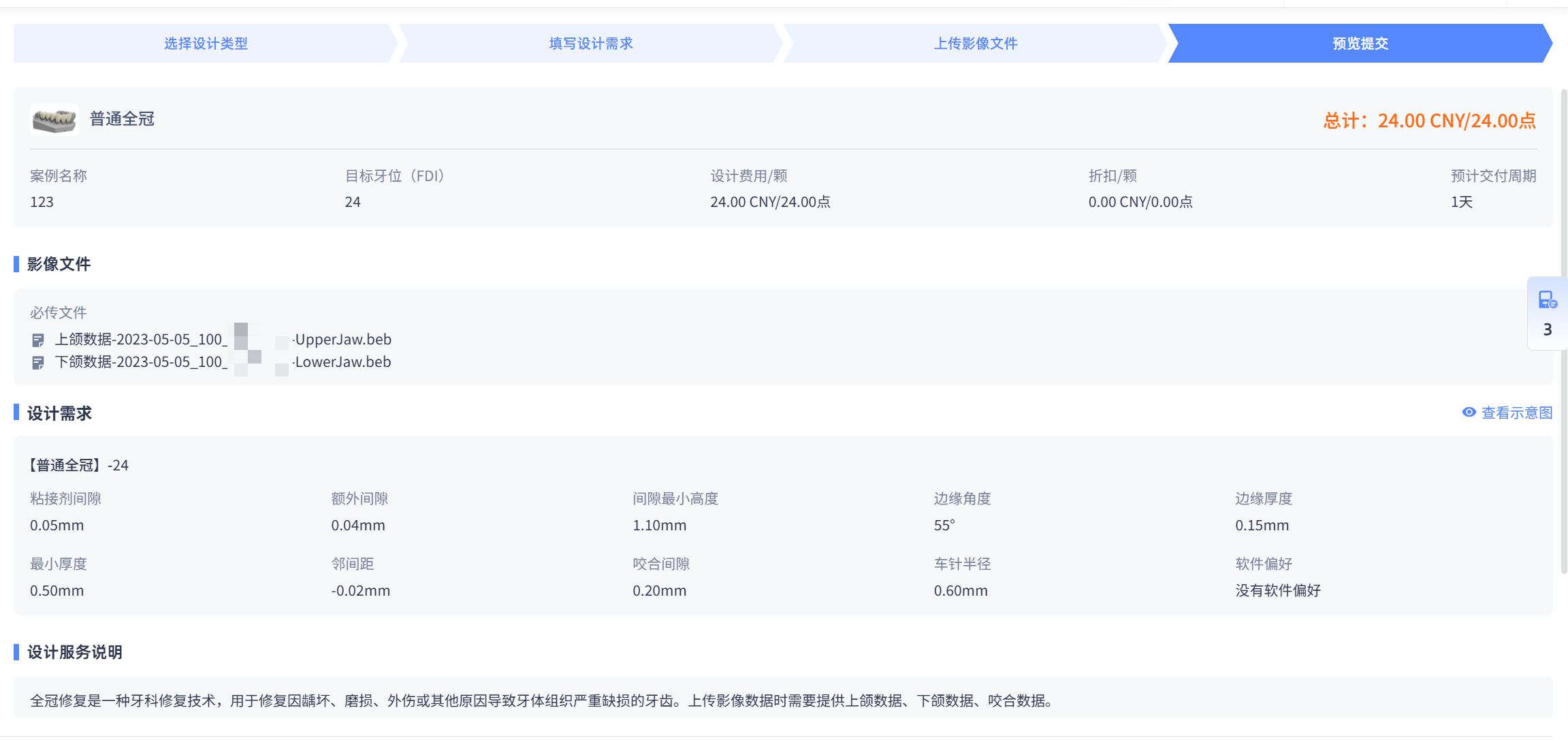Click the eye icon for 查看示意图

(x=1469, y=413)
